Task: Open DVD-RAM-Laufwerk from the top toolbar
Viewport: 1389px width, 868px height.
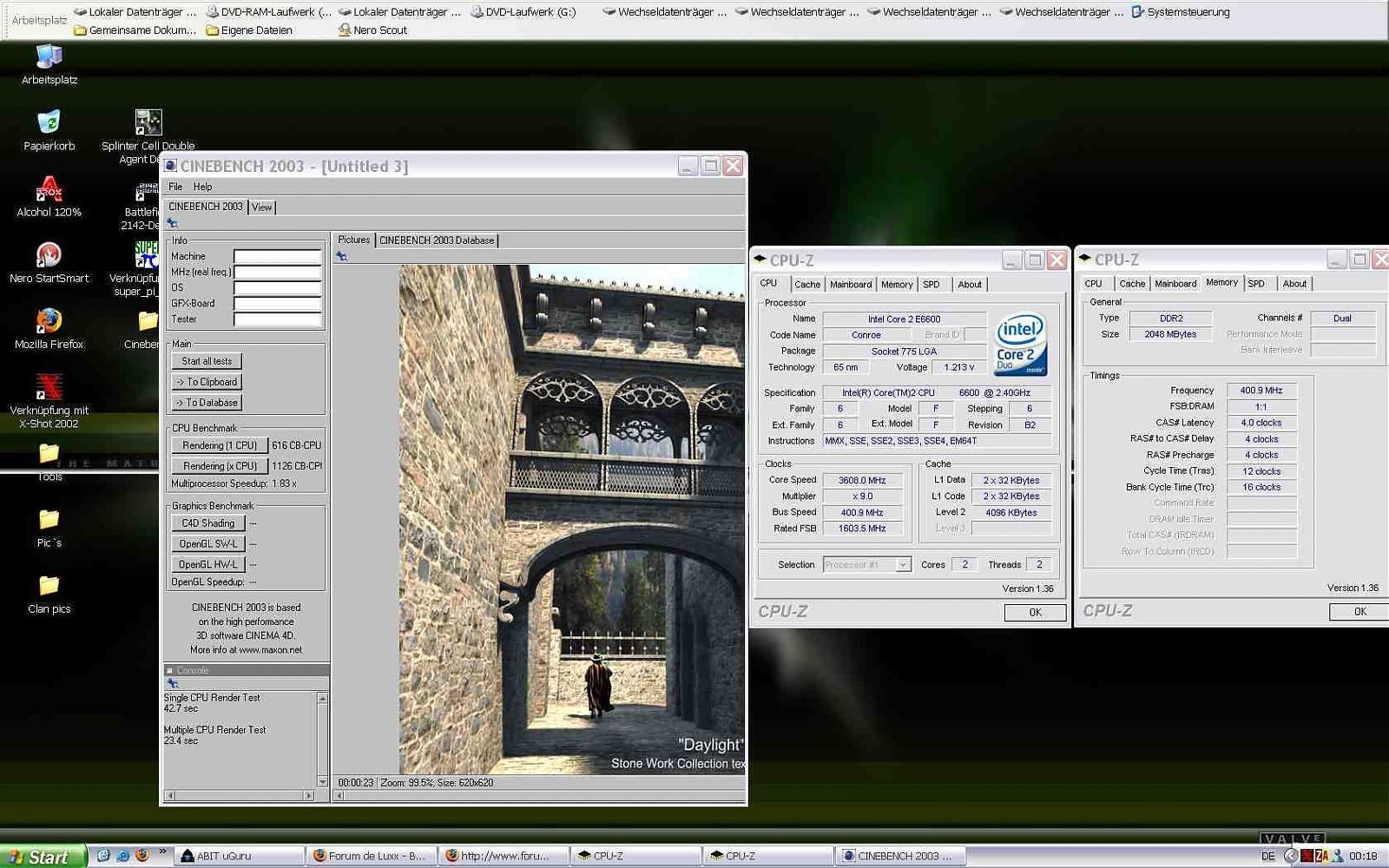Action: (268, 12)
